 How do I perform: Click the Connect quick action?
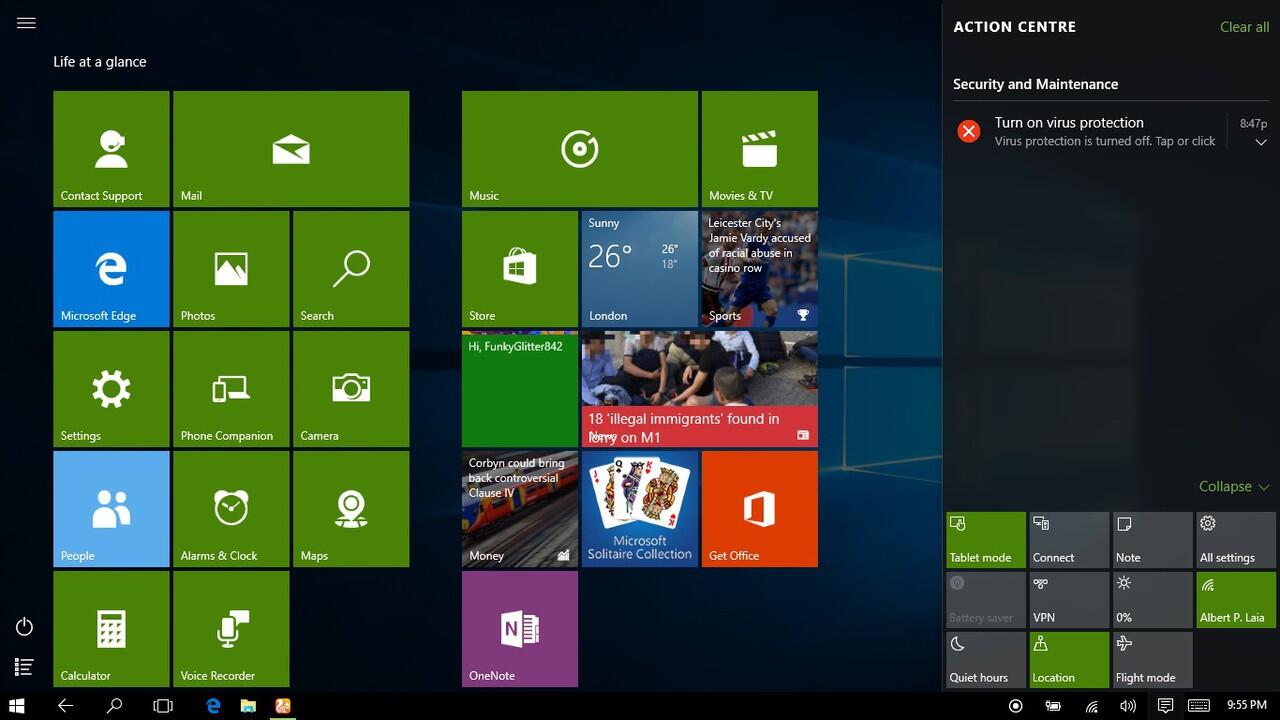click(x=1069, y=540)
